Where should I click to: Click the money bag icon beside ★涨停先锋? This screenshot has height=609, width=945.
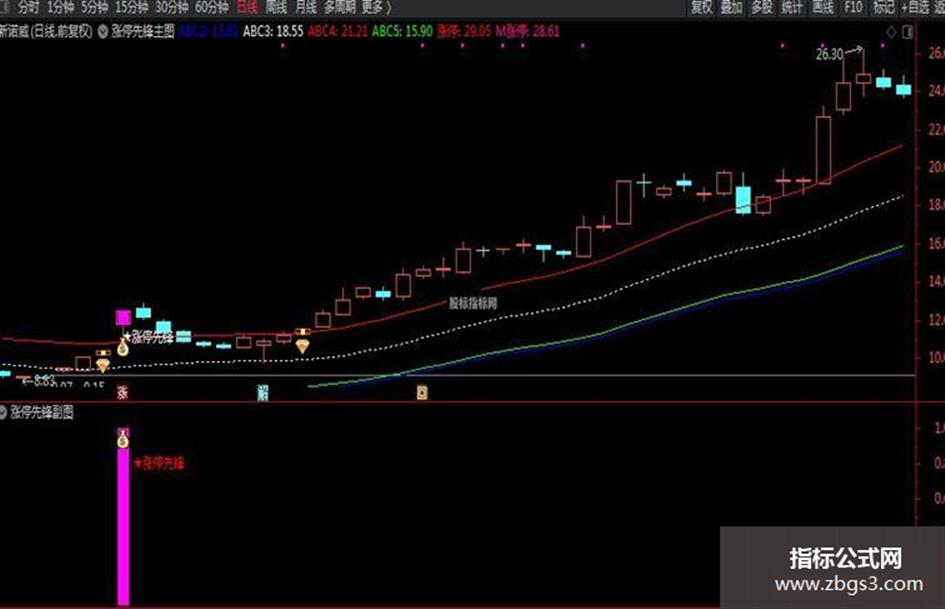122,347
